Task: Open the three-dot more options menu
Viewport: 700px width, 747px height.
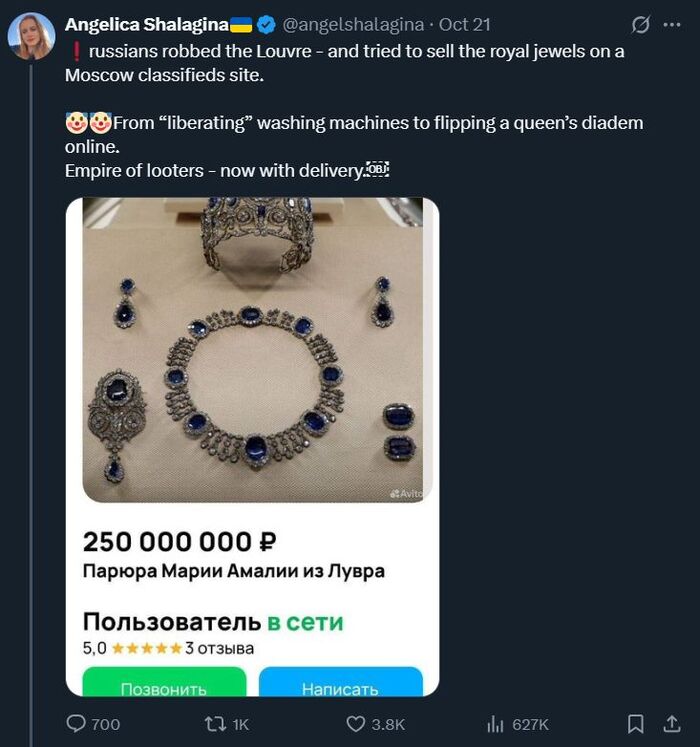Action: click(x=672, y=24)
